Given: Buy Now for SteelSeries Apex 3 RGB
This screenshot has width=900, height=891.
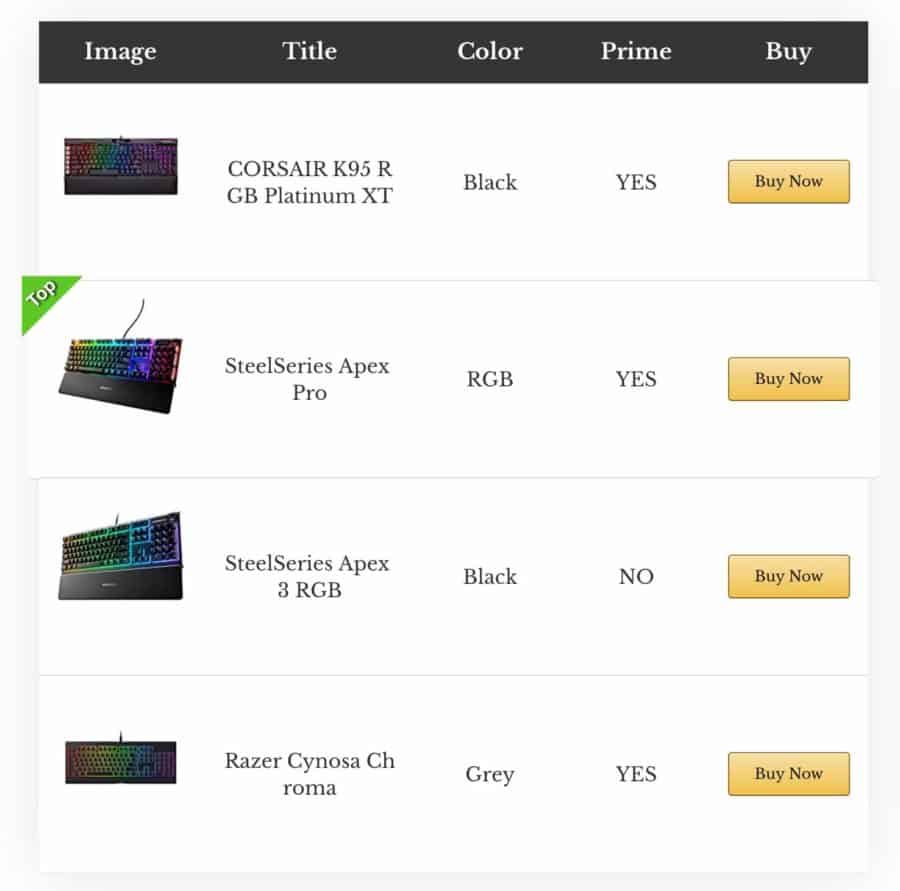Looking at the screenshot, I should [789, 576].
